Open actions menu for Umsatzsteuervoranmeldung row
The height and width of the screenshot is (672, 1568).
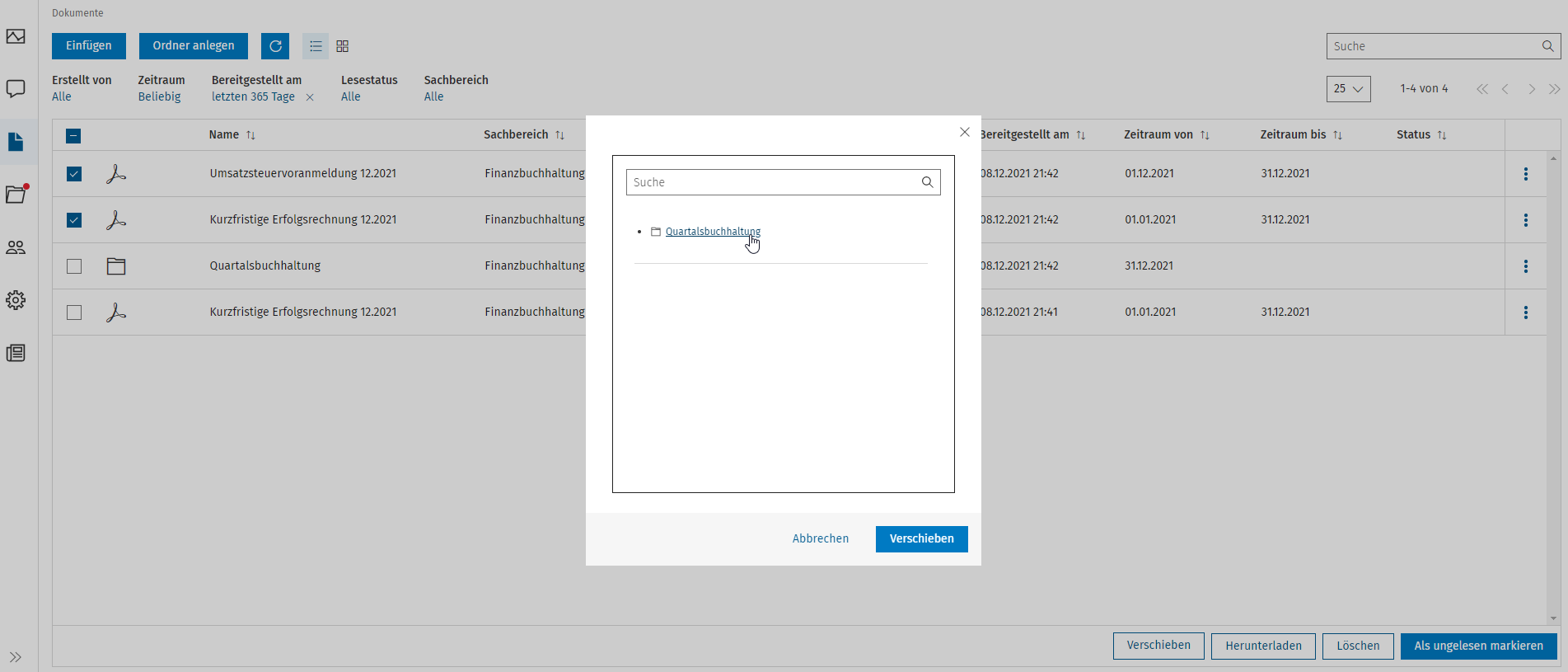(x=1526, y=174)
